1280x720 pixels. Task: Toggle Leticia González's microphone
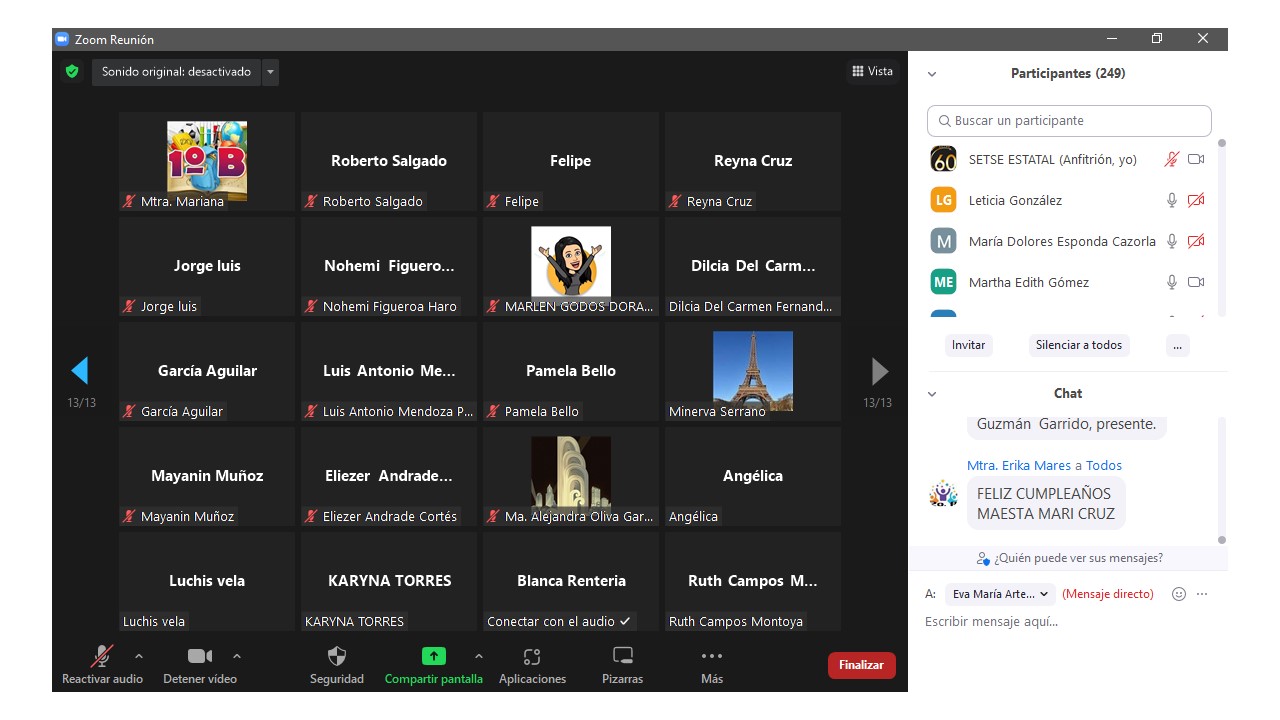[1172, 200]
